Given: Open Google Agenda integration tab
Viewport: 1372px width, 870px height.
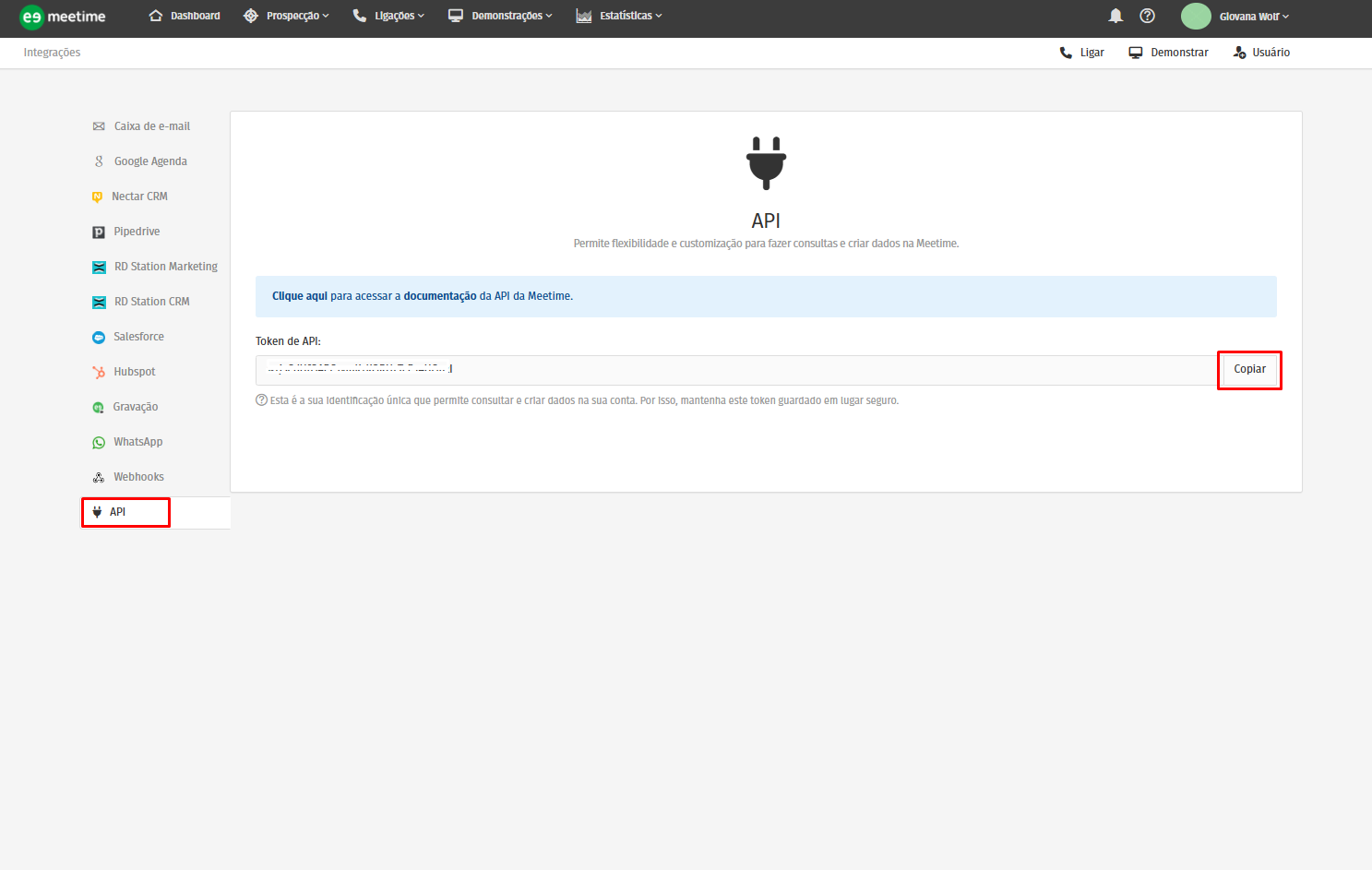Looking at the screenshot, I should pos(150,161).
